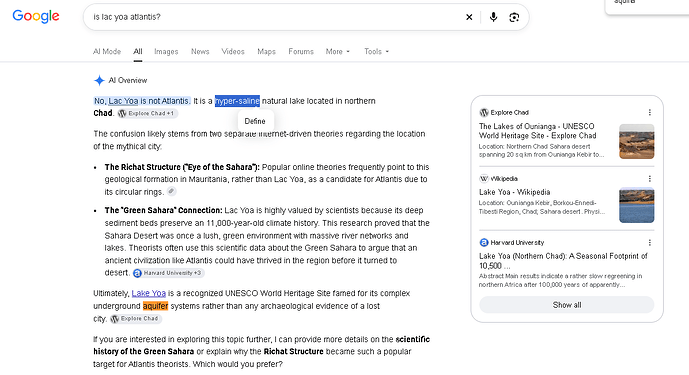The image size is (689, 375).
Task: Click the Explore Chad desert thumbnail
Action: pyautogui.click(x=637, y=141)
